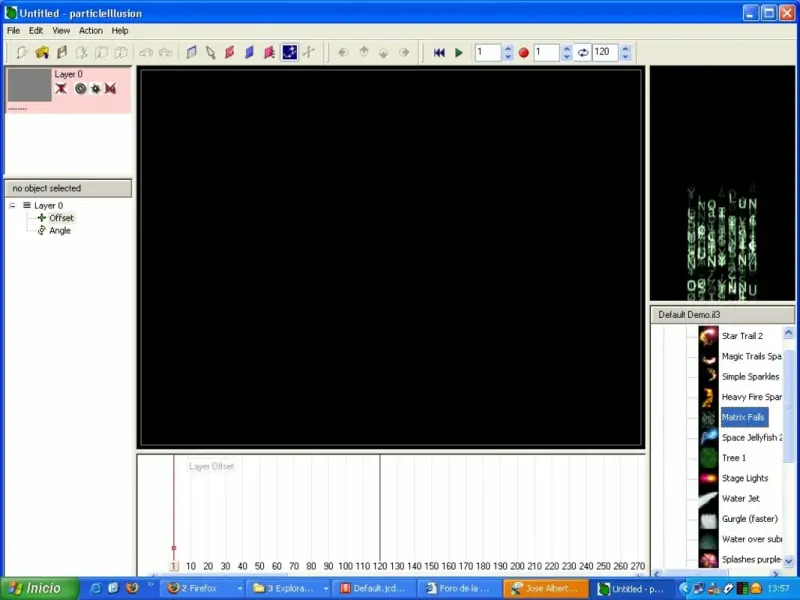This screenshot has width=800, height=600.
Task: Select Splashes purple emitter
Action: pos(751,559)
